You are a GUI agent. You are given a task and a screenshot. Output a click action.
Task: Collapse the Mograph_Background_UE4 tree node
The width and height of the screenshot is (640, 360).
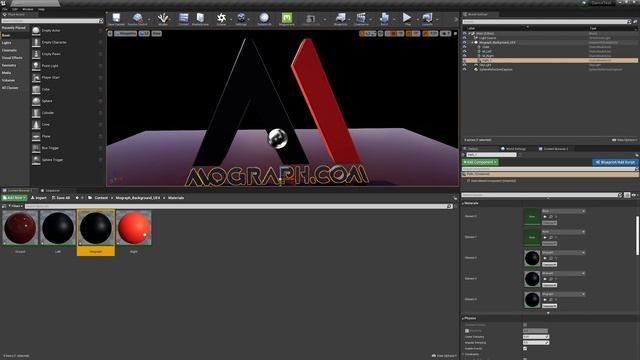[x=472, y=42]
